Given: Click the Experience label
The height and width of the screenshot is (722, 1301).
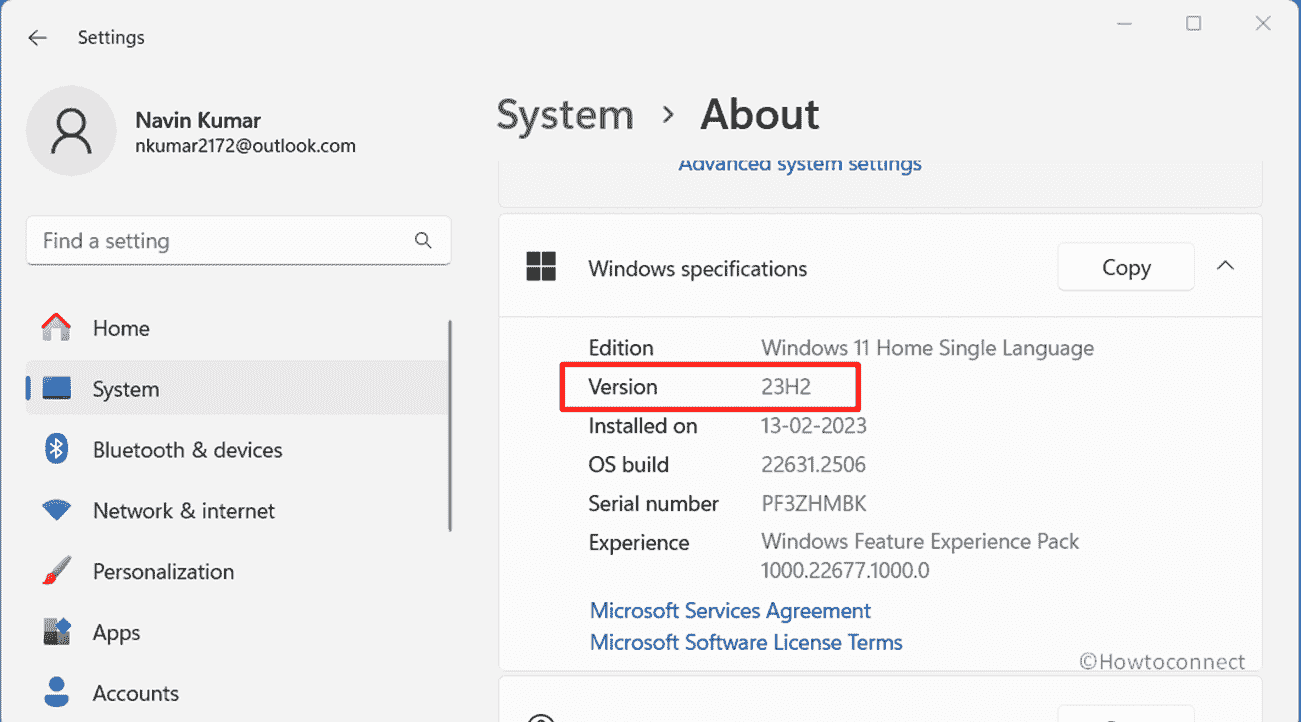Looking at the screenshot, I should (638, 543).
